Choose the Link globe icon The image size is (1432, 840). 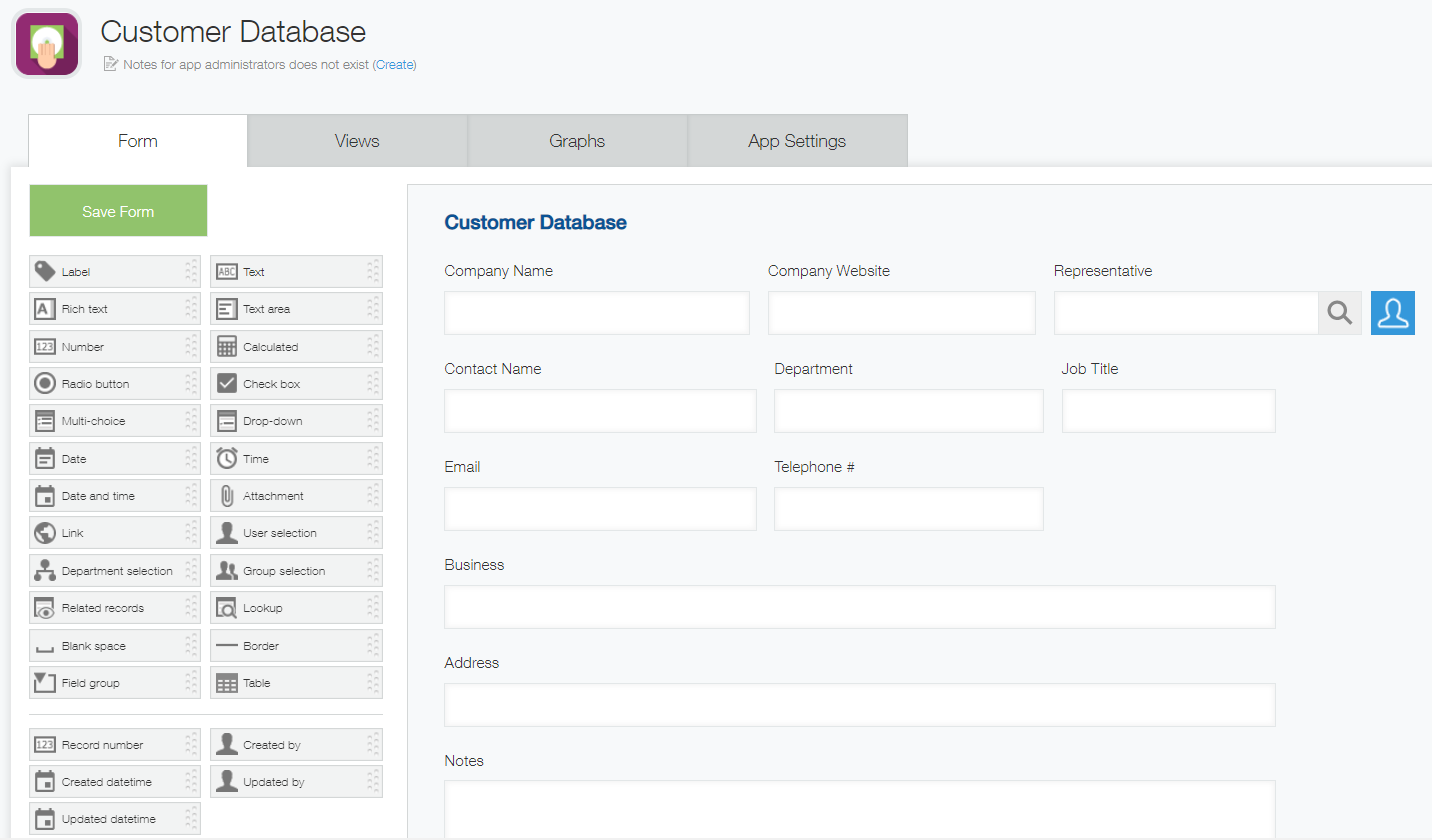coord(45,533)
